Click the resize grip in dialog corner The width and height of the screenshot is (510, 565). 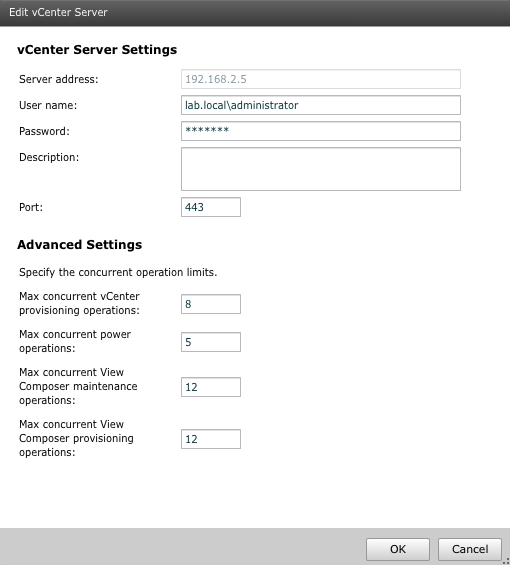click(x=506, y=561)
